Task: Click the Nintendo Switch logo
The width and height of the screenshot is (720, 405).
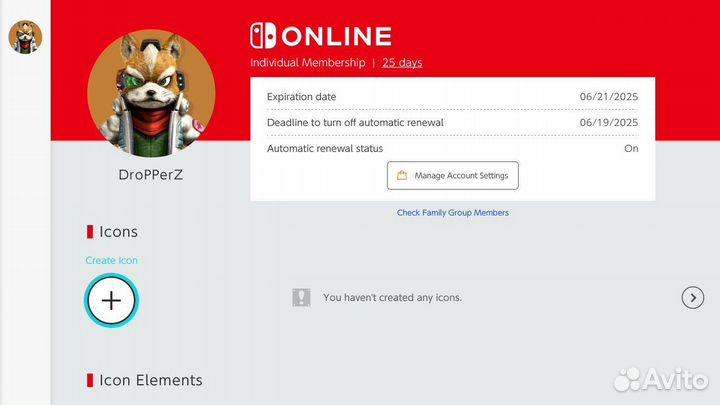Action: (262, 36)
